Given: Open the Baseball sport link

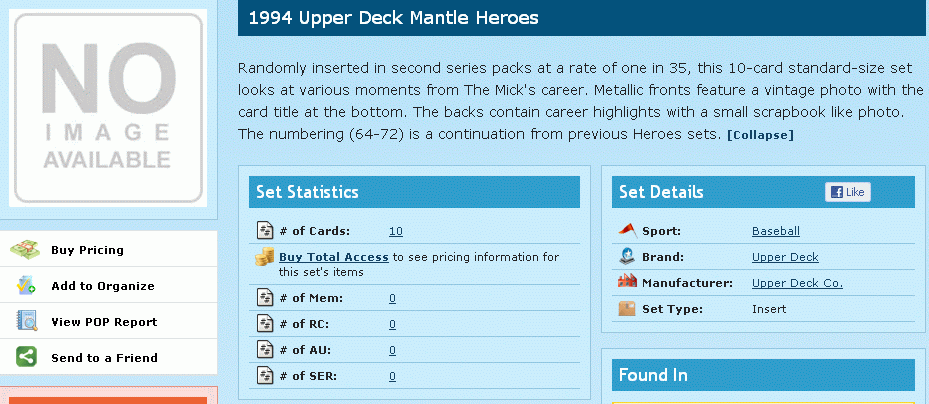Looking at the screenshot, I should coord(776,231).
